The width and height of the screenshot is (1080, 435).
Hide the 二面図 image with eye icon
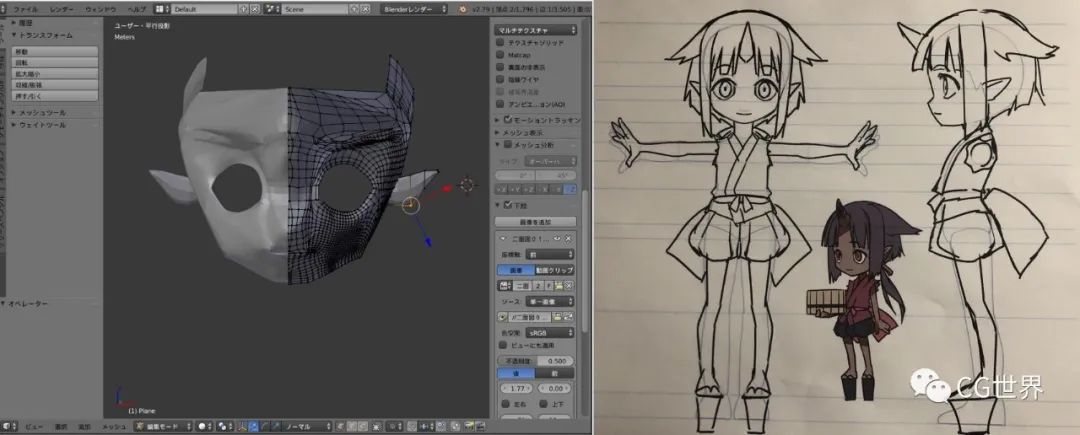pos(557,239)
